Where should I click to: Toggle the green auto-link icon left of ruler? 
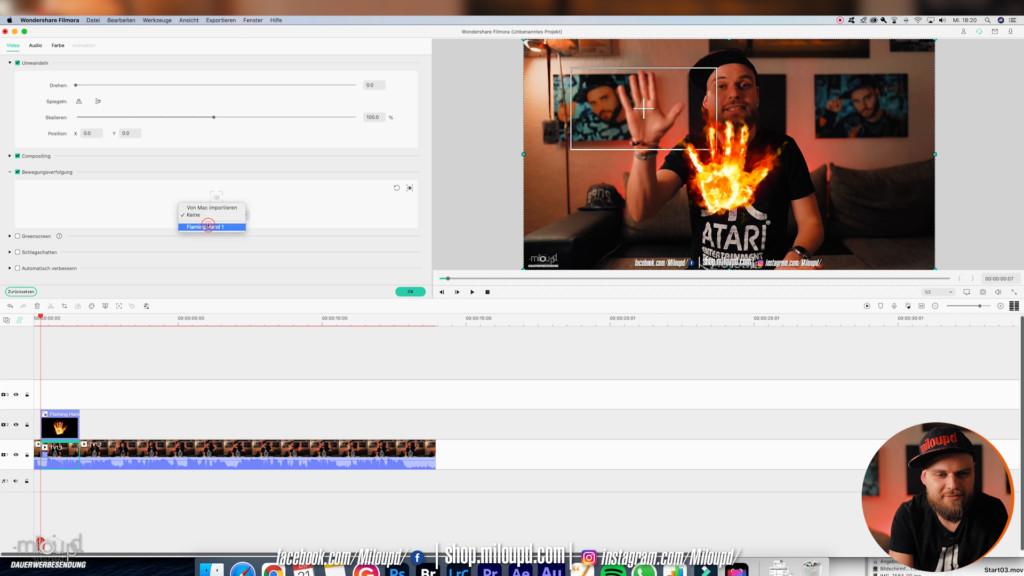tap(20, 320)
